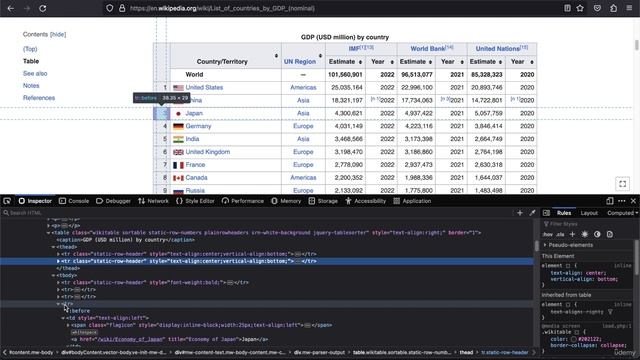The width and height of the screenshot is (640, 360).
Task: Open the Network tab
Action: (153, 201)
